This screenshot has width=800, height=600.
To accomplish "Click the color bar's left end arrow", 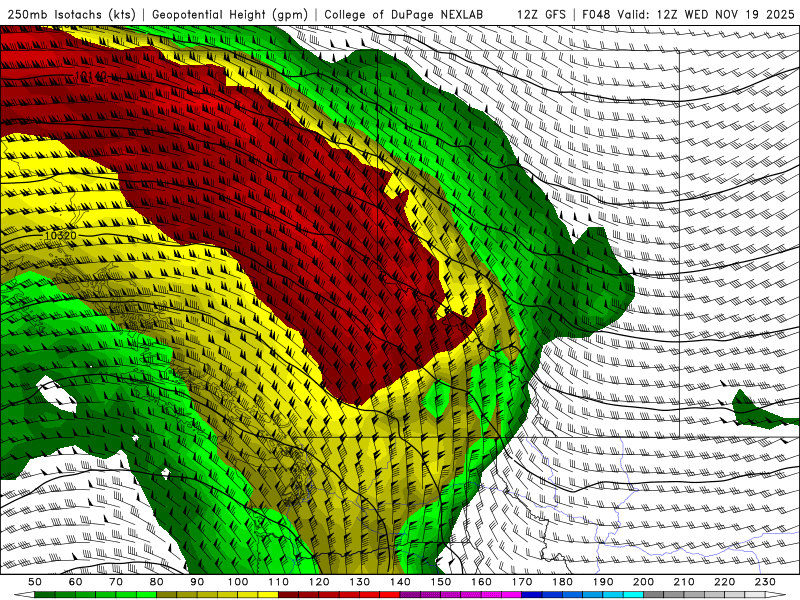I will click(x=24, y=595).
